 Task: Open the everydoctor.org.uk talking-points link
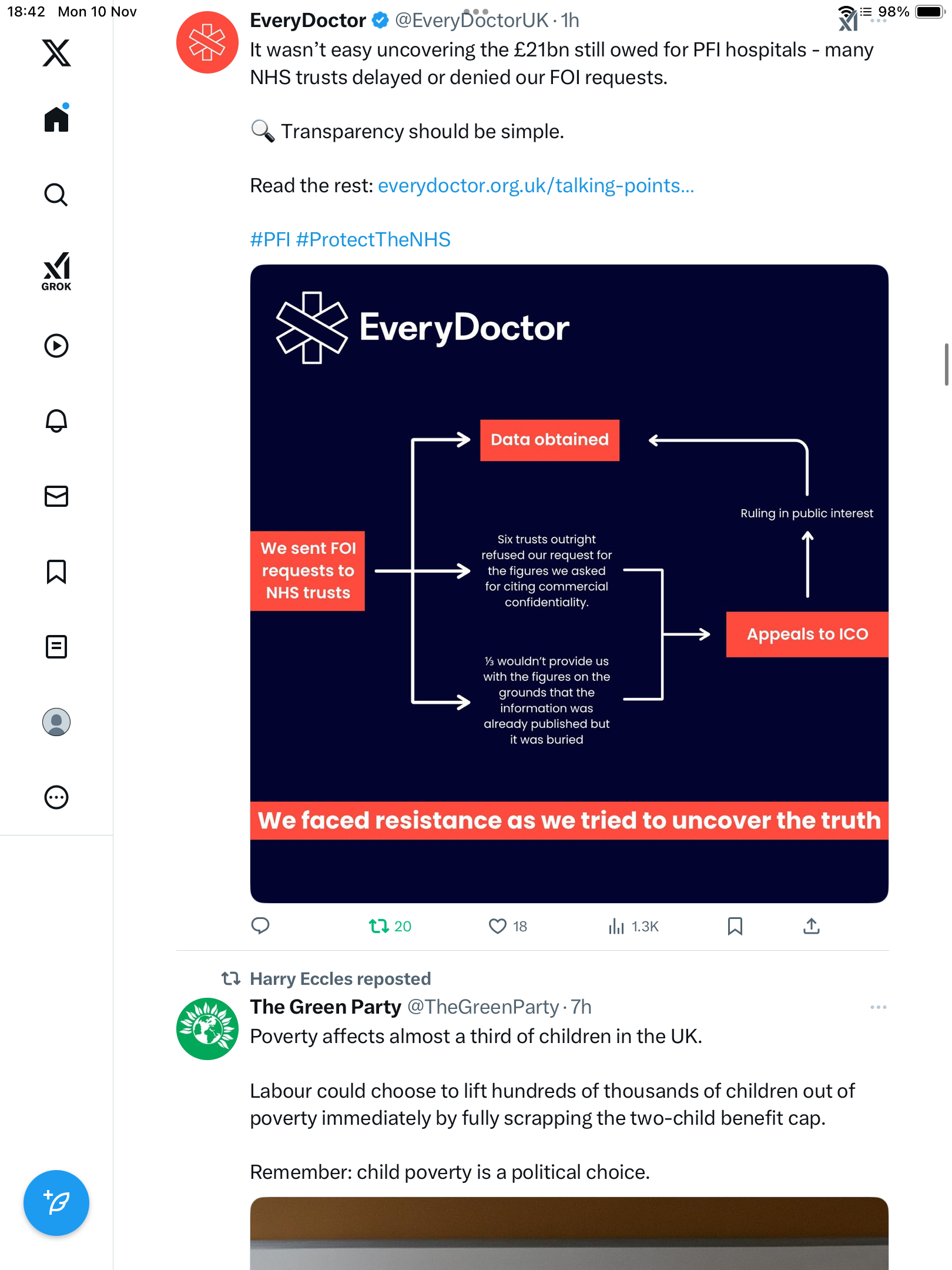point(535,186)
